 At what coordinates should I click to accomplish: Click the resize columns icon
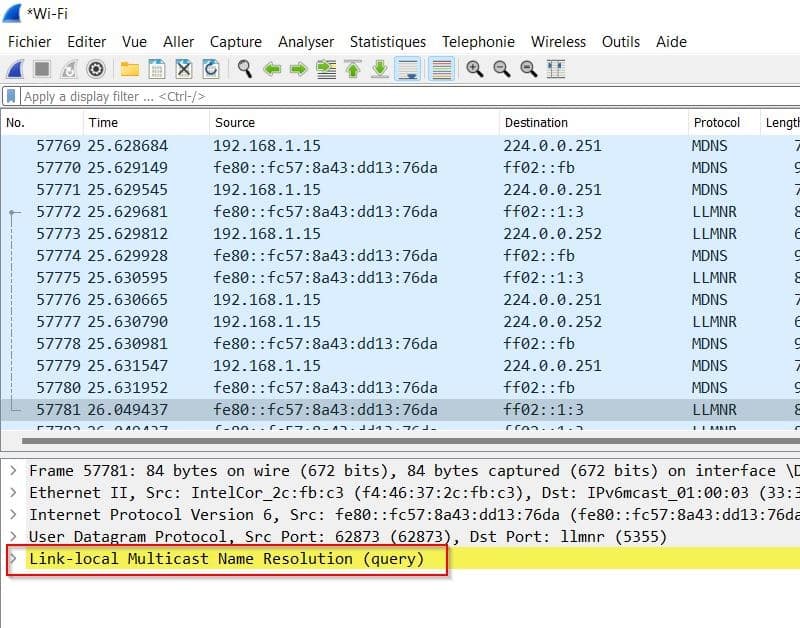[x=556, y=69]
